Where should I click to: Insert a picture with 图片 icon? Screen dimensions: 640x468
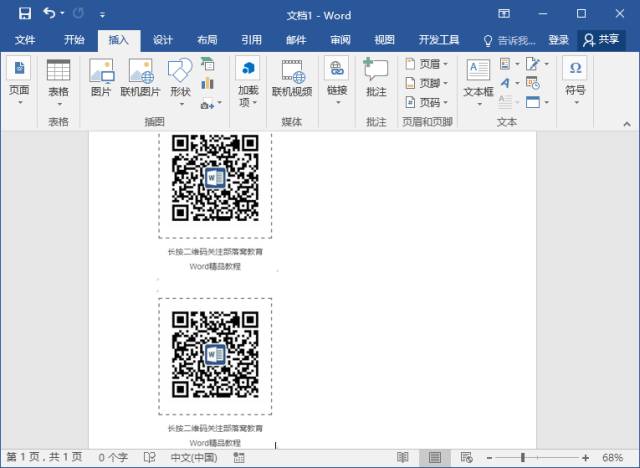(101, 78)
